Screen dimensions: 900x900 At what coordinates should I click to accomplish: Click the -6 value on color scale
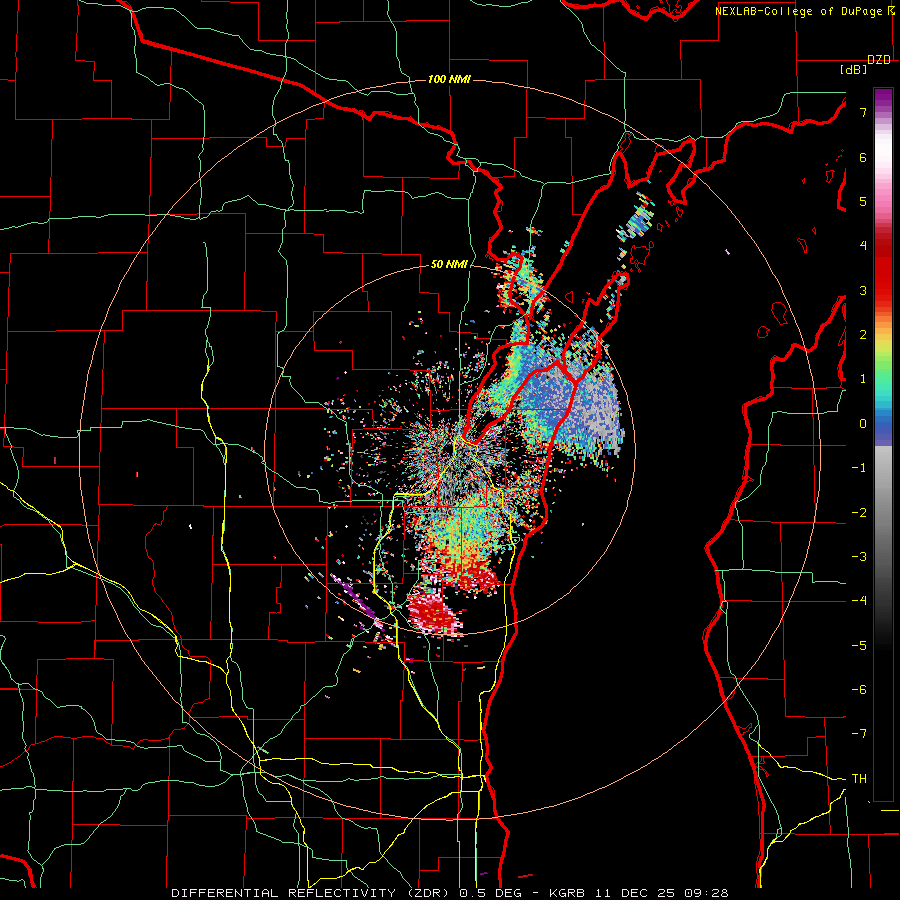(x=859, y=689)
